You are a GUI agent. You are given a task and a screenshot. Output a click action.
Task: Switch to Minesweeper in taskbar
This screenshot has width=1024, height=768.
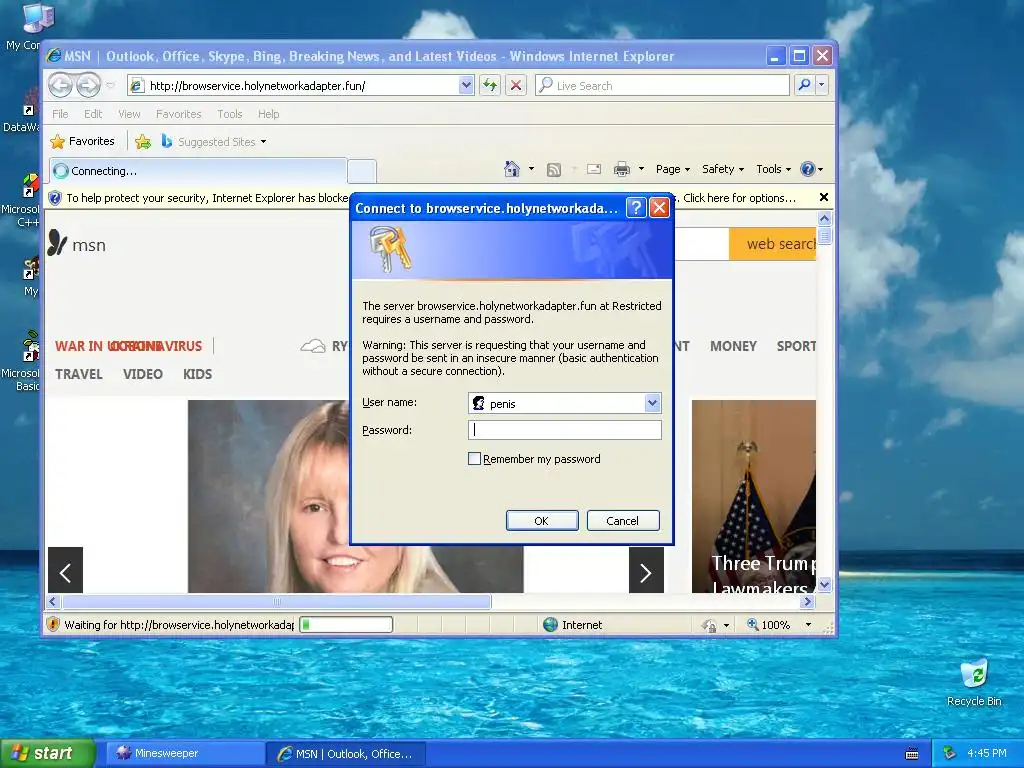(185, 753)
